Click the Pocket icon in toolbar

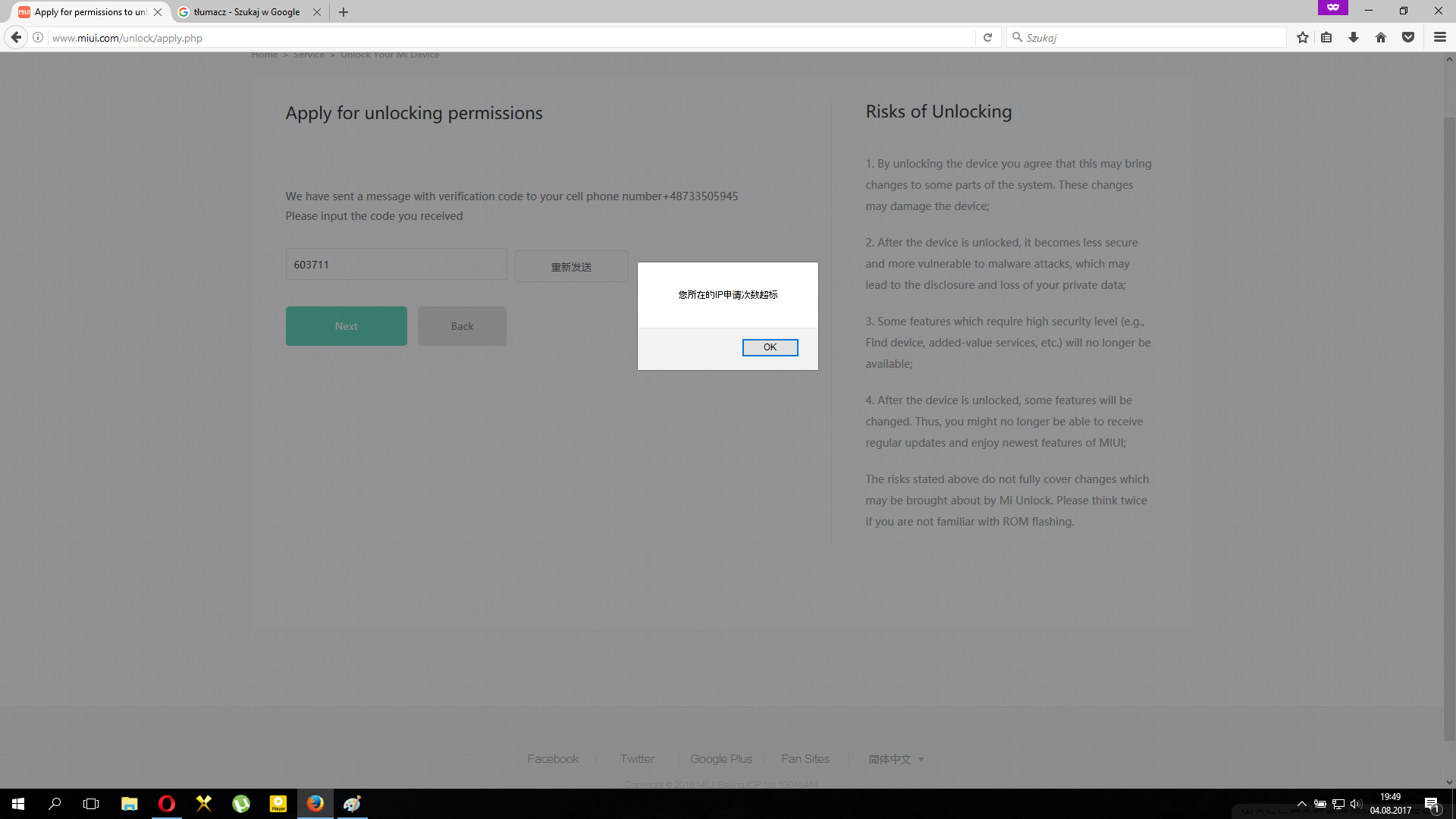(x=1408, y=37)
